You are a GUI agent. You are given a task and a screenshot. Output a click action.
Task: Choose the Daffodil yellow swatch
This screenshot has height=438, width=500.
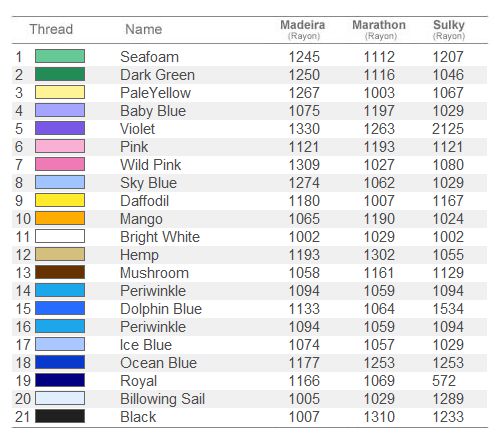tap(60, 200)
